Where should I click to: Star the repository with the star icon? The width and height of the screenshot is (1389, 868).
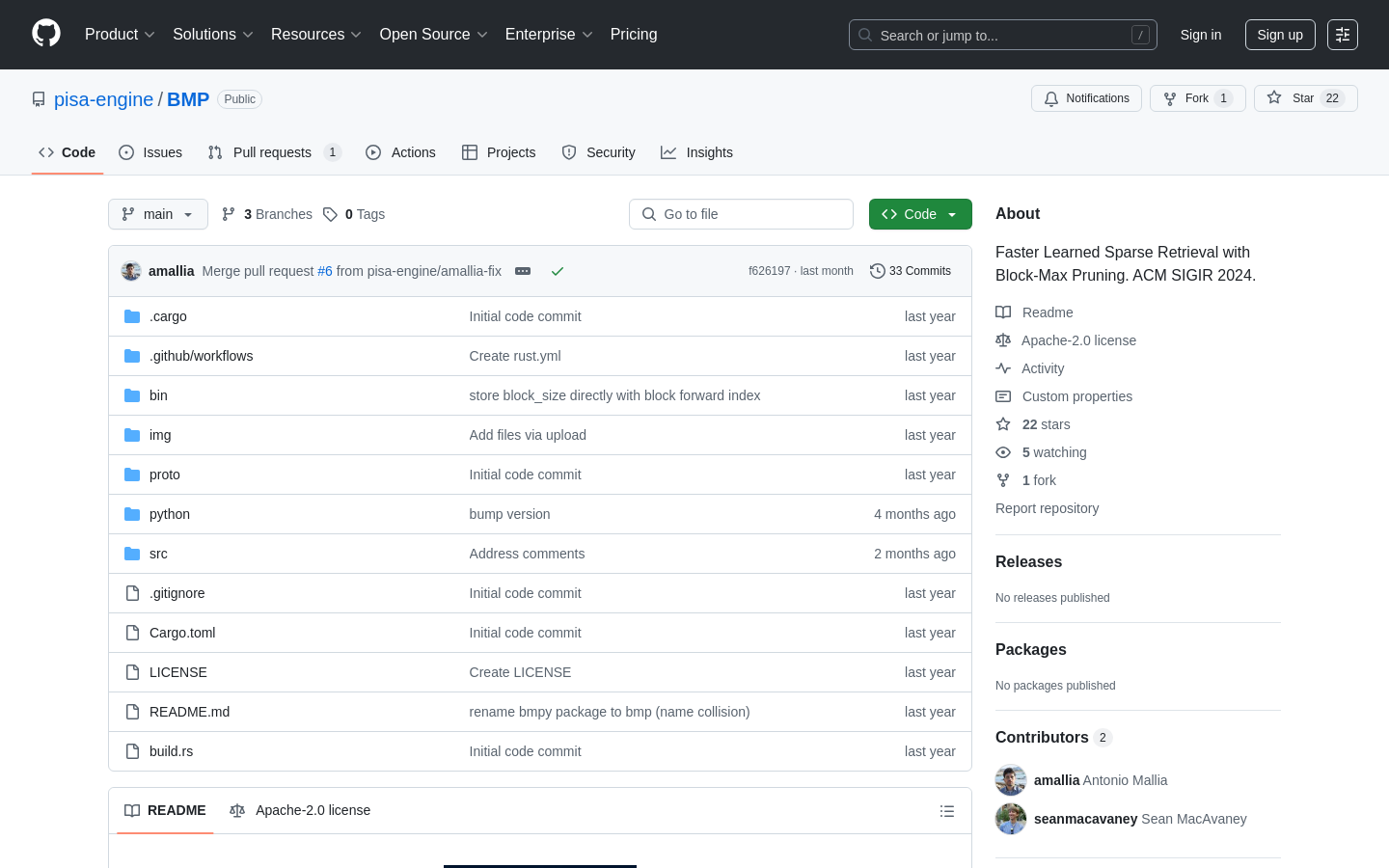[1274, 98]
